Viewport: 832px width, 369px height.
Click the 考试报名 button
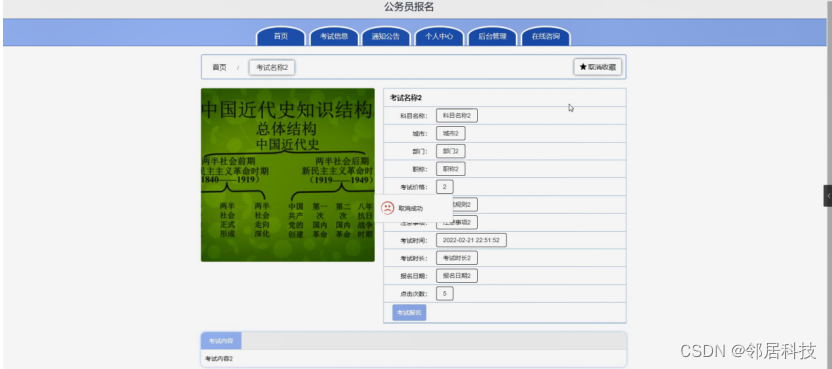click(x=409, y=313)
